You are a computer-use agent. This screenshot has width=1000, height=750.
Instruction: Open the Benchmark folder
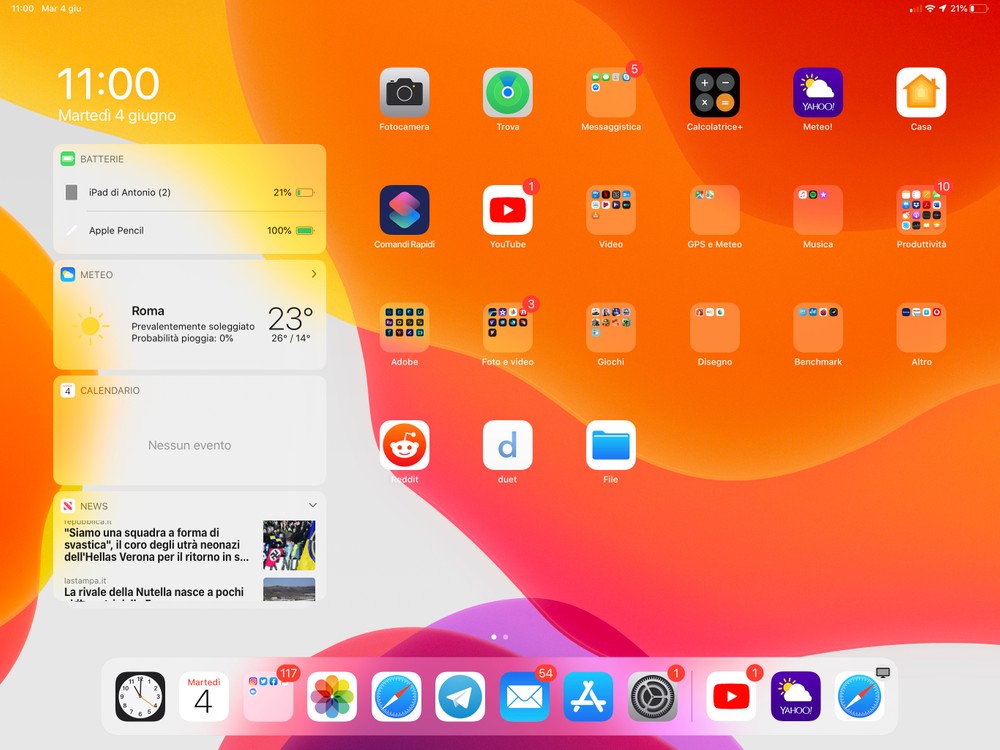(x=818, y=327)
